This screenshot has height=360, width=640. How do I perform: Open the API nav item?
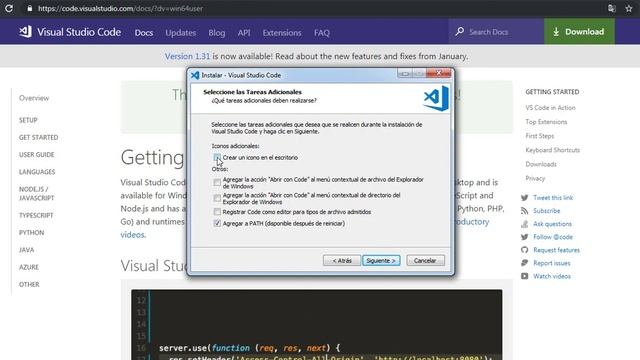coord(244,33)
